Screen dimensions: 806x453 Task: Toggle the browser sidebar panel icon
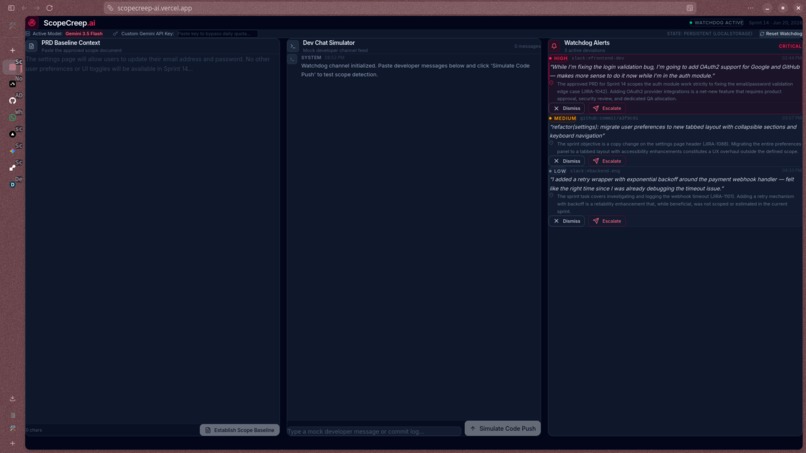pyautogui.click(x=11, y=8)
